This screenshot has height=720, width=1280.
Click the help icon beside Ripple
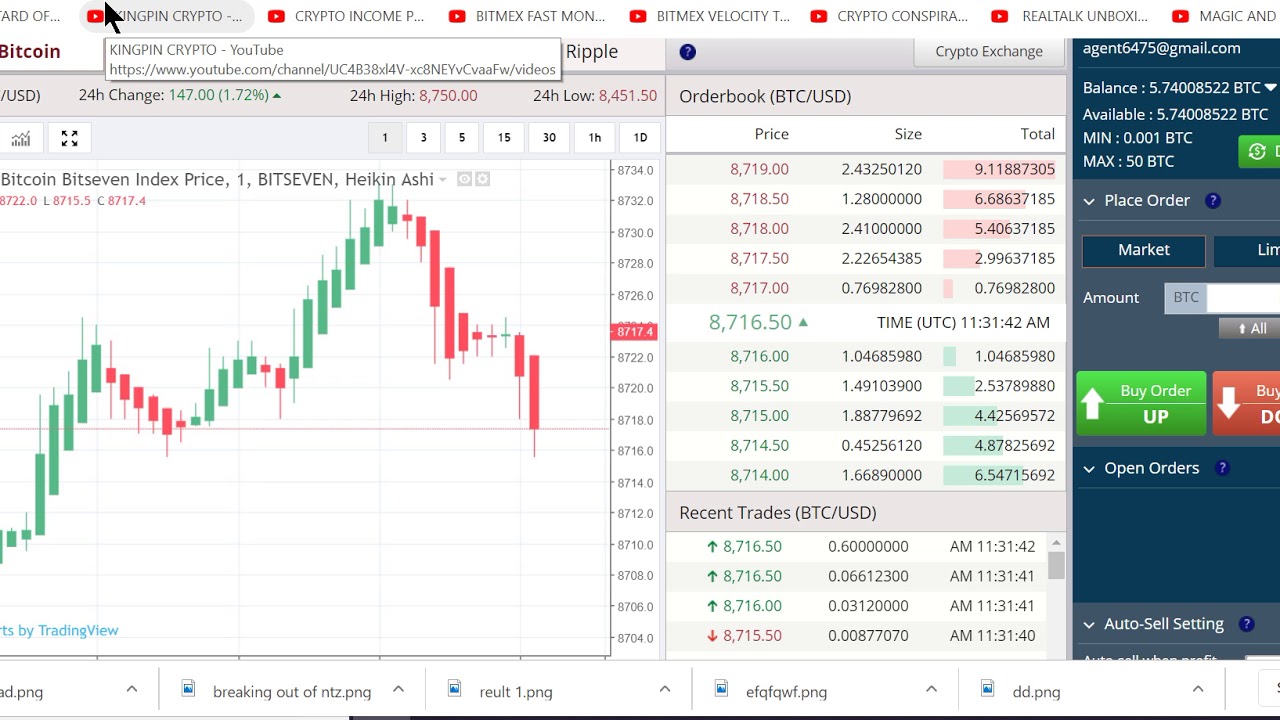tap(687, 52)
